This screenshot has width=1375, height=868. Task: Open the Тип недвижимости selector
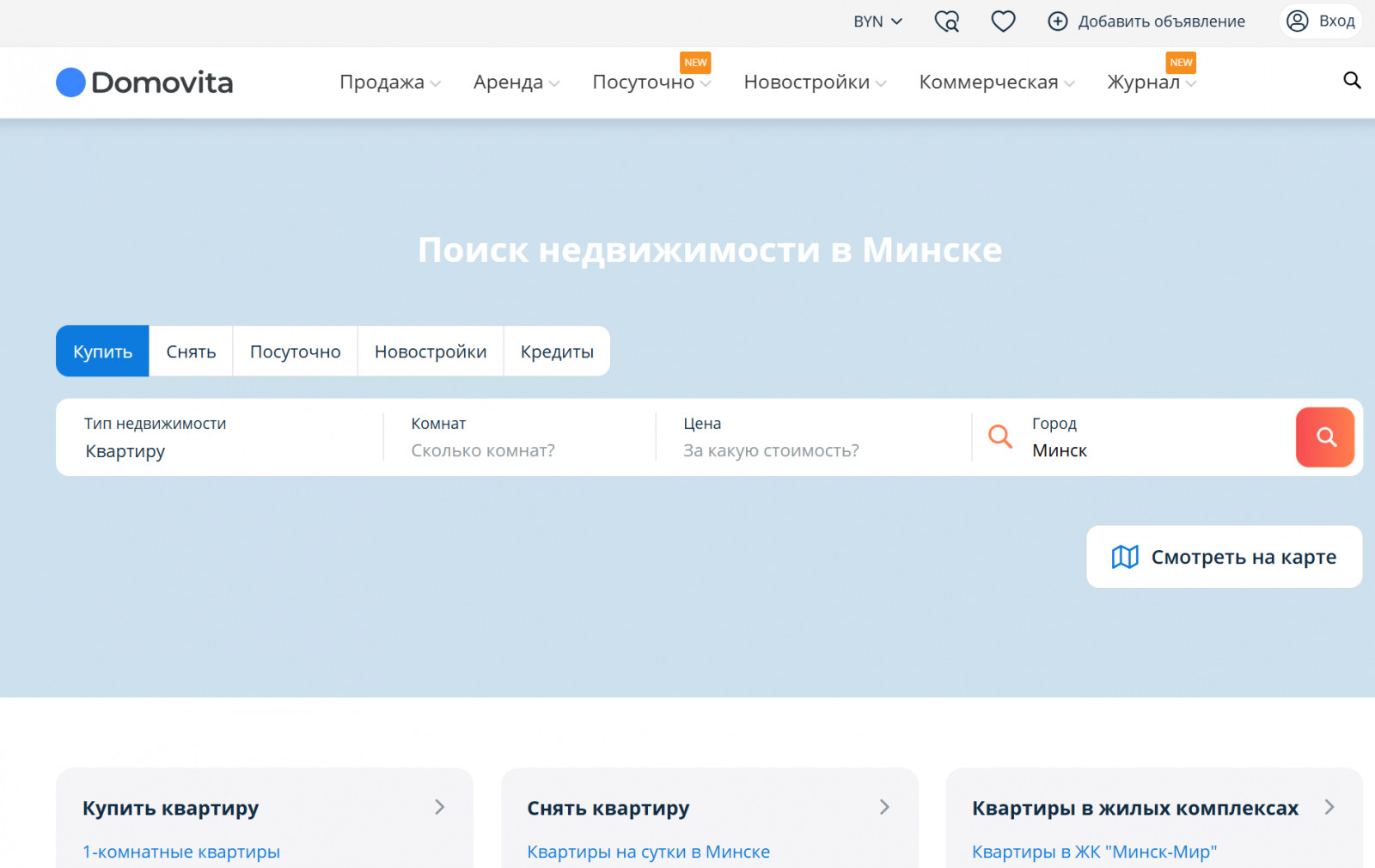(220, 437)
